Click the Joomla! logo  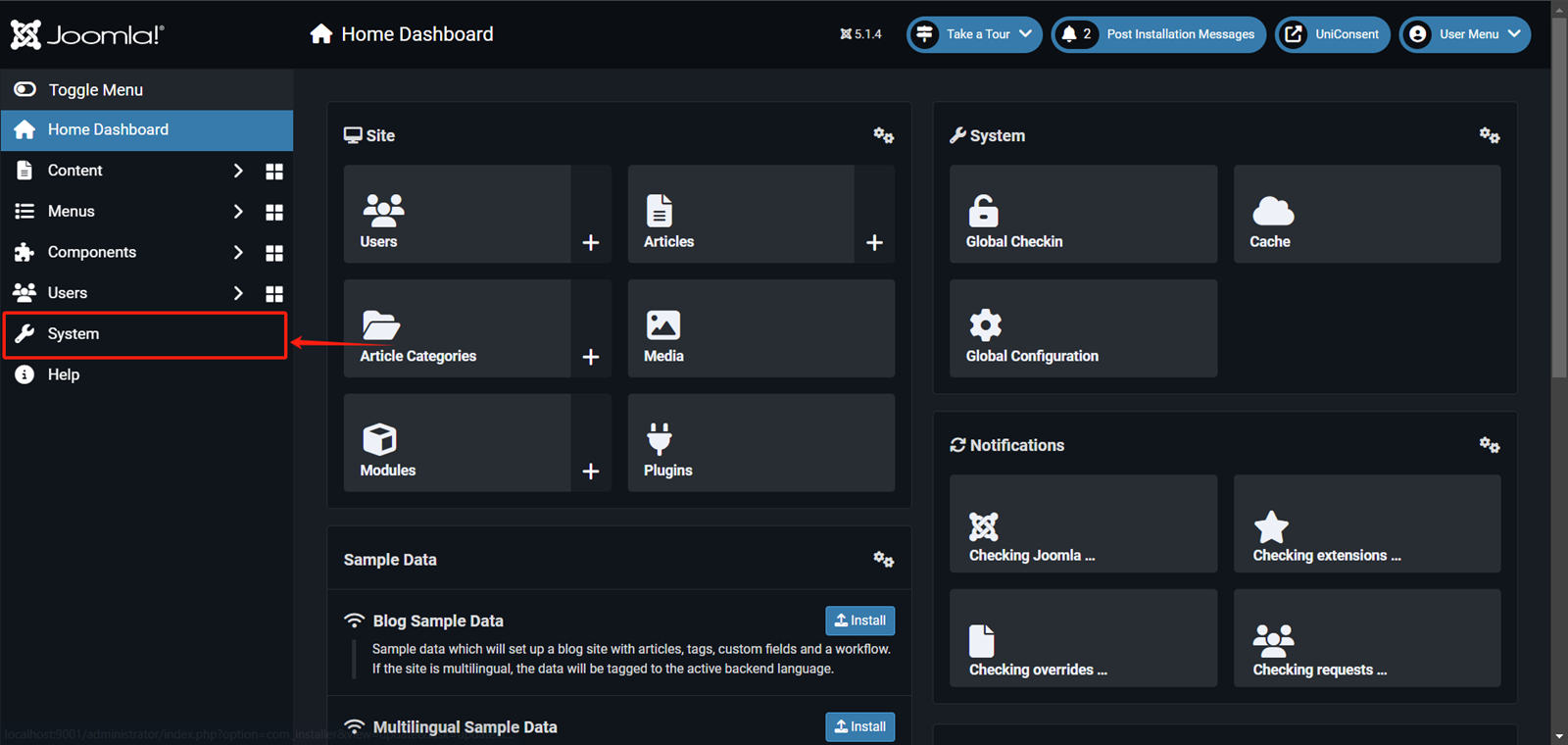click(x=87, y=34)
